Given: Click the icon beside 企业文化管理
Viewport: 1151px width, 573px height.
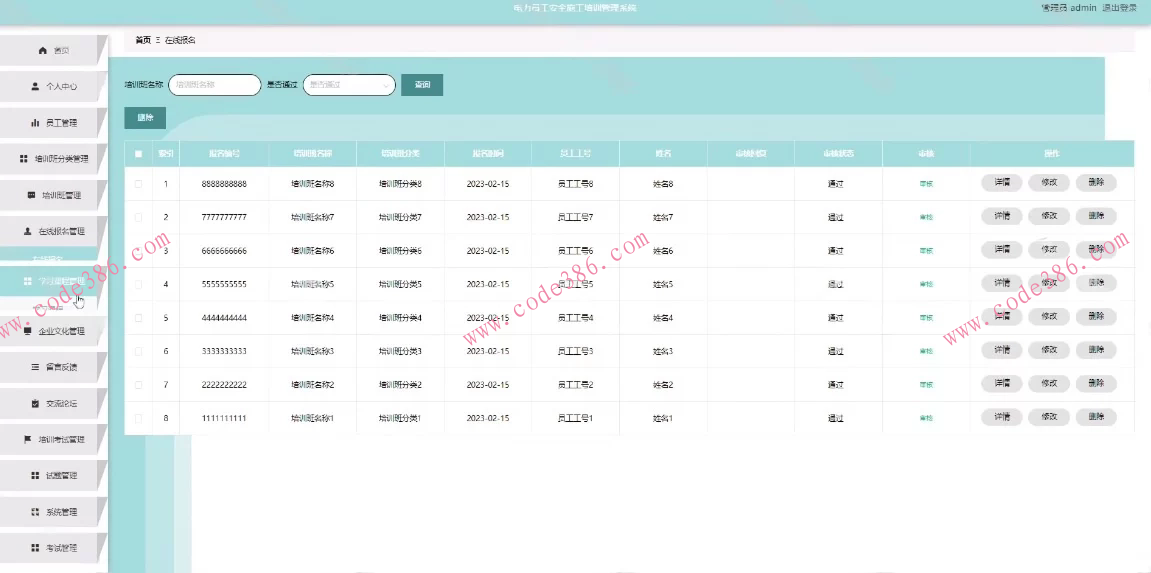Looking at the screenshot, I should [28, 331].
